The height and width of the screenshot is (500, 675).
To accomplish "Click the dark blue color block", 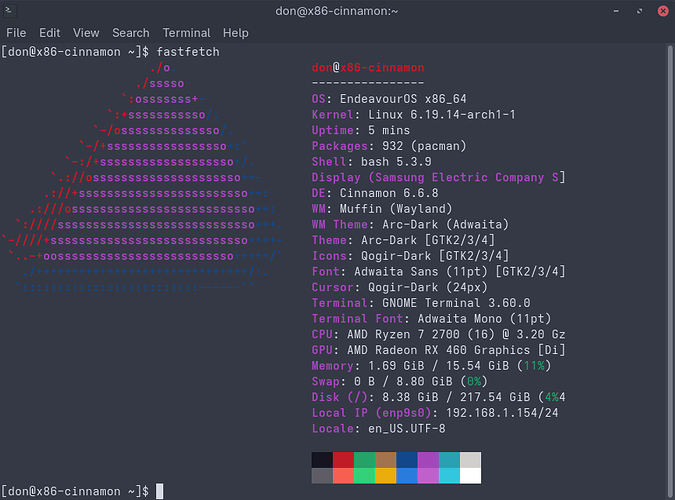I will 407,460.
